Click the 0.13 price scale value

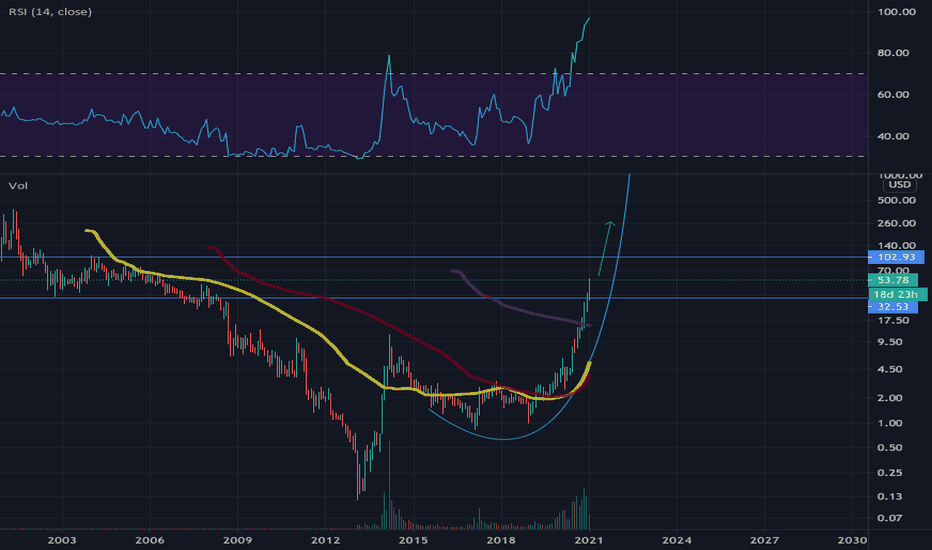pos(890,496)
